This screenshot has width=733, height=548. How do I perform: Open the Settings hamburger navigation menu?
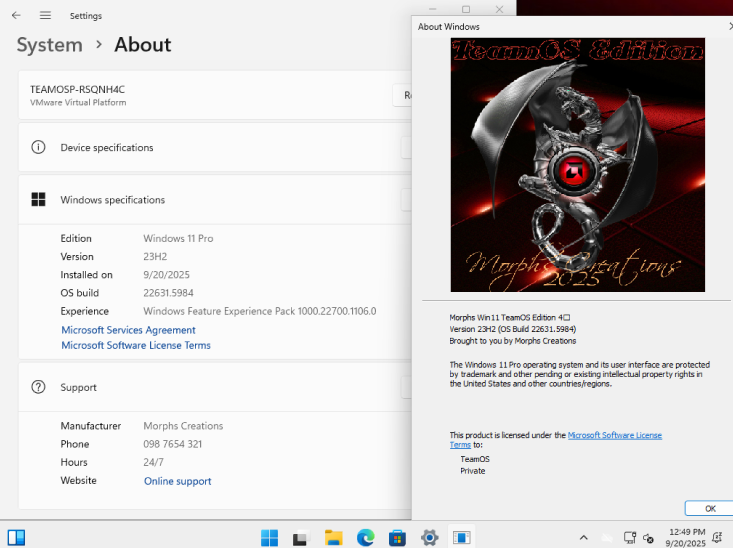tap(45, 15)
